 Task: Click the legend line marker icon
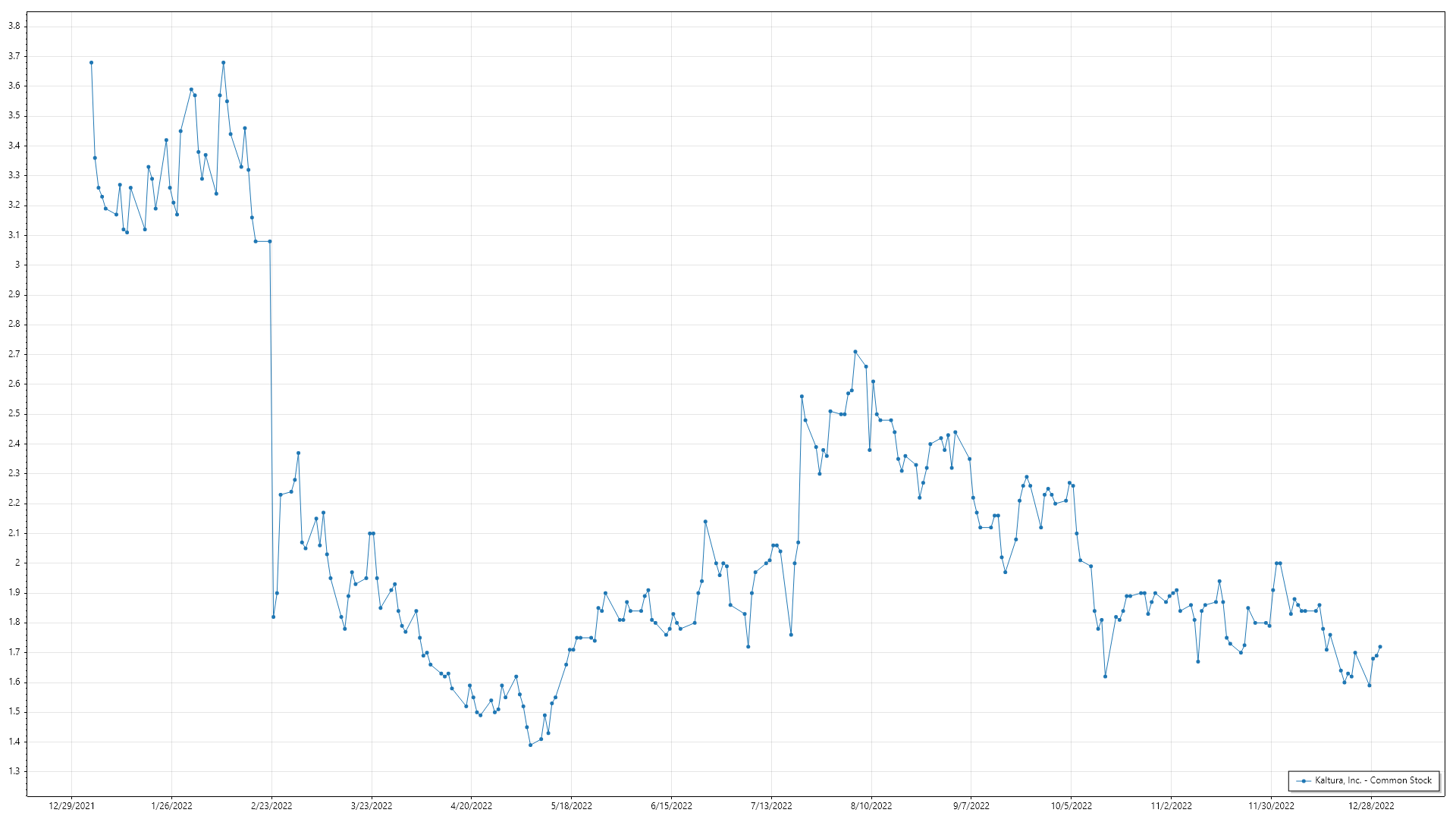point(1304,781)
